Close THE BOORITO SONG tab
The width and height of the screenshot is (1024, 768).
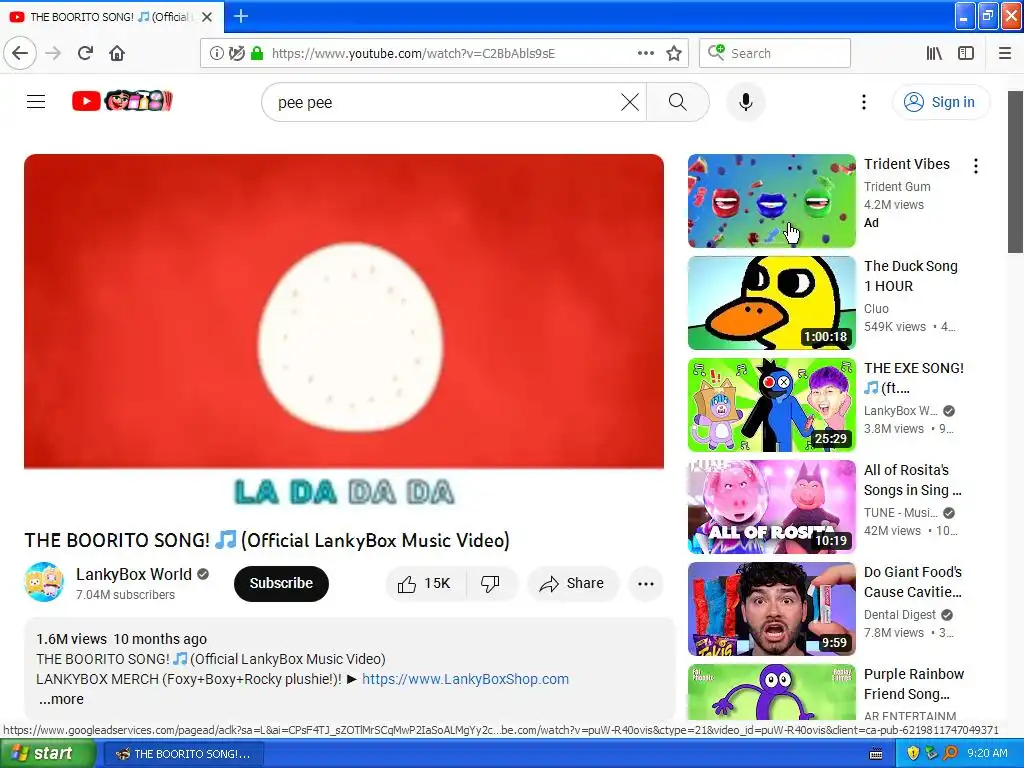[207, 17]
